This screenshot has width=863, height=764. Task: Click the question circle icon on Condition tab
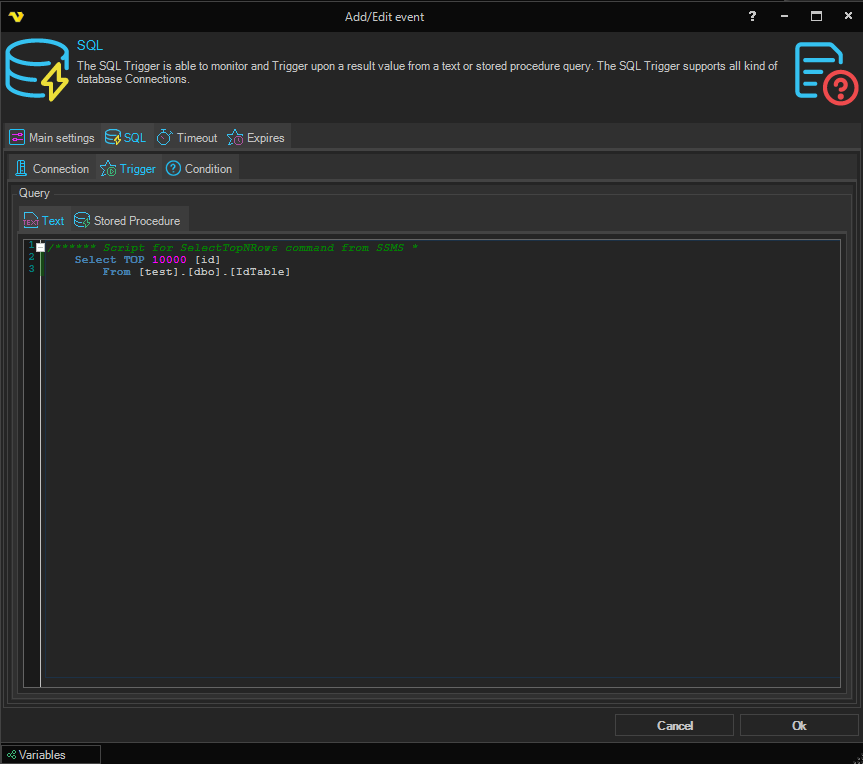(173, 169)
